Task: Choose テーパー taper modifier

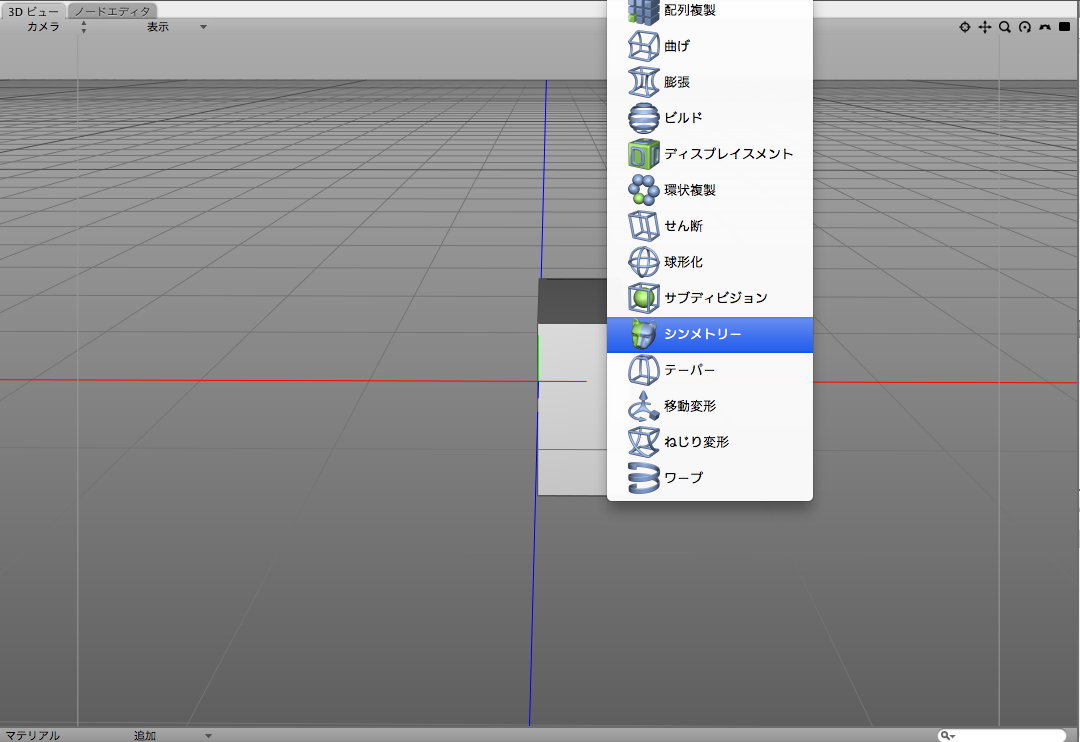Action: click(x=709, y=370)
